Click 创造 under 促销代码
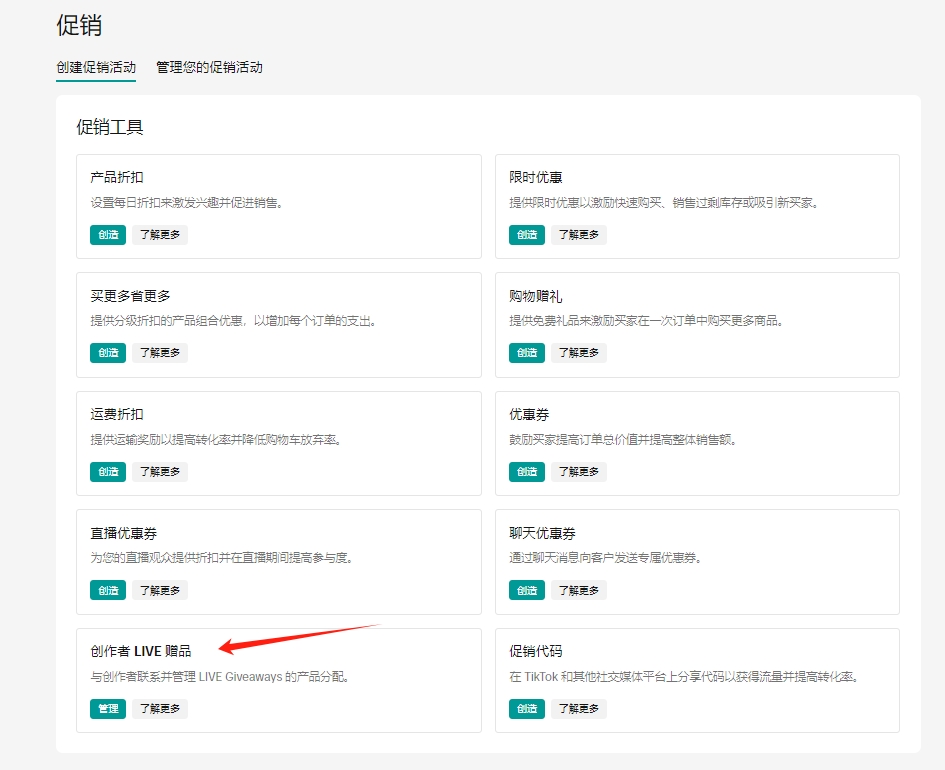The width and height of the screenshot is (945, 770). 526,708
